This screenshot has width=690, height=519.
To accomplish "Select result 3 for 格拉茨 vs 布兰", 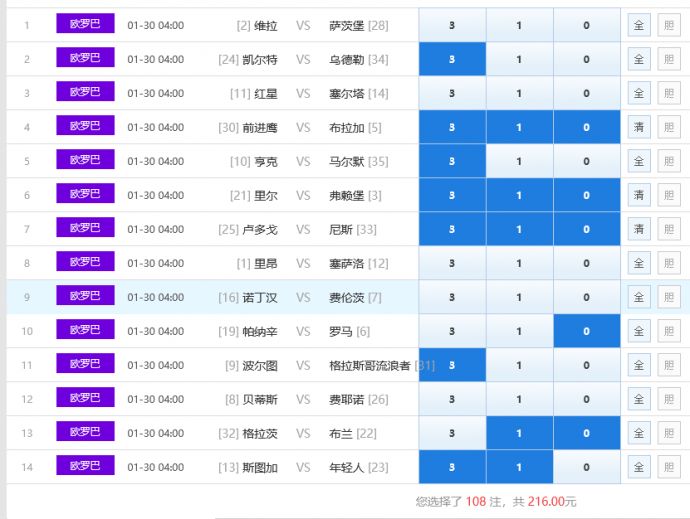I will point(452,433).
